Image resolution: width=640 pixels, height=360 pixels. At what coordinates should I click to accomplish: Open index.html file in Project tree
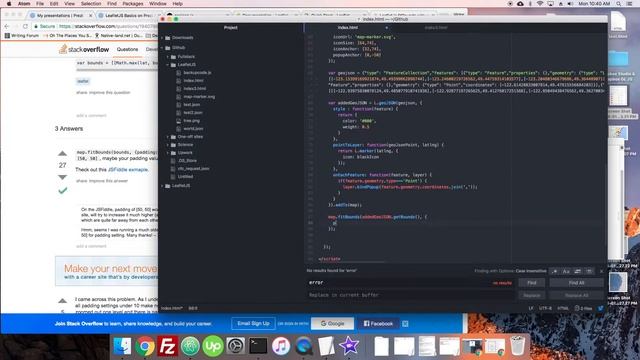(191, 80)
